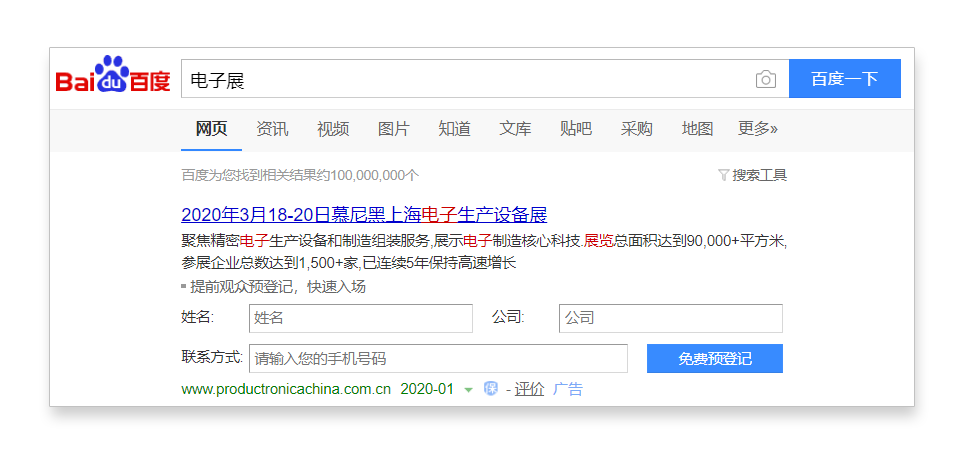Select the 网页 tab
The height and width of the screenshot is (454, 964).
(x=211, y=129)
